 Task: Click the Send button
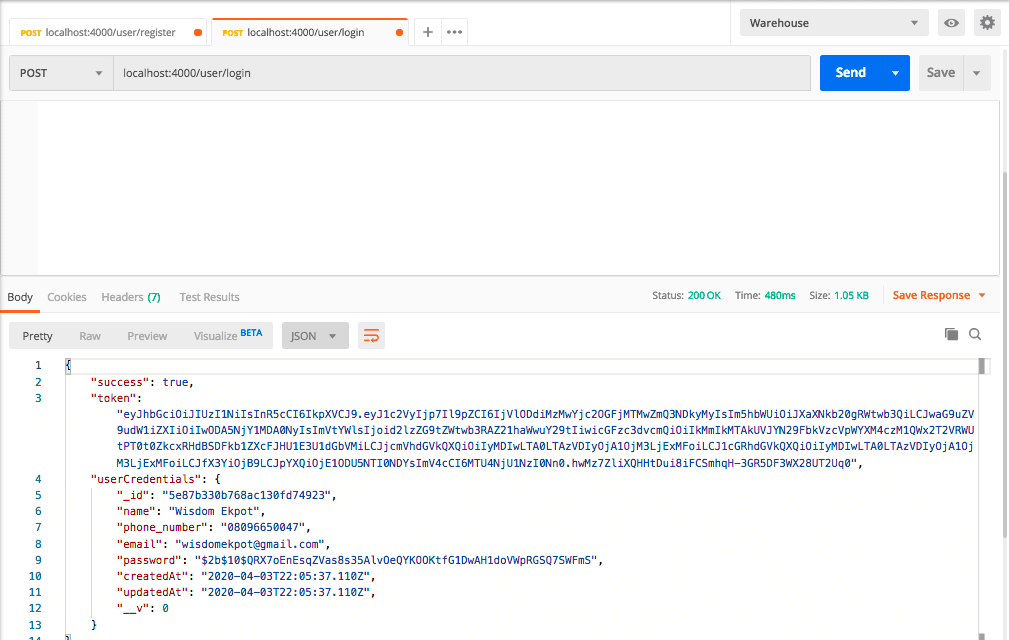coord(850,73)
